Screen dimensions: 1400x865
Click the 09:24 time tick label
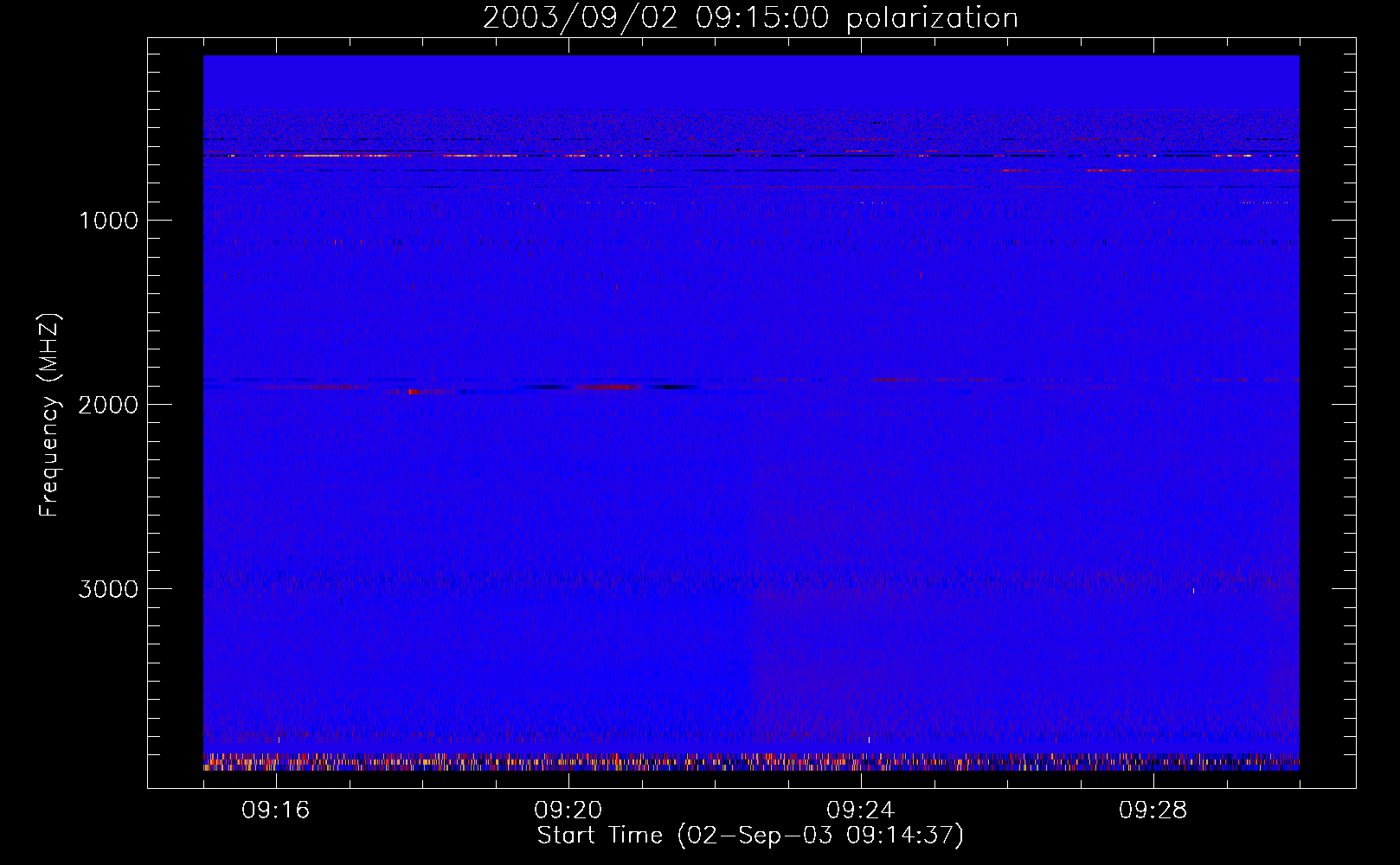pyautogui.click(x=861, y=811)
